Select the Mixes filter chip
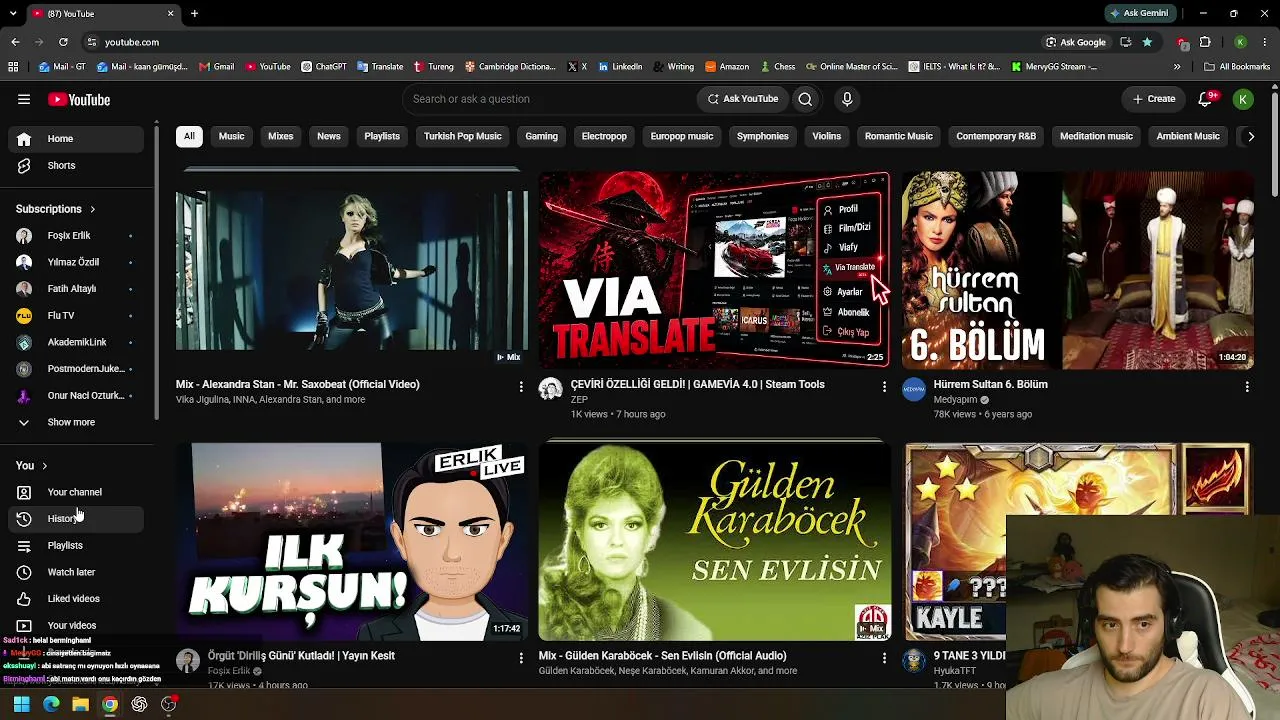The height and width of the screenshot is (720, 1280). pyautogui.click(x=281, y=136)
